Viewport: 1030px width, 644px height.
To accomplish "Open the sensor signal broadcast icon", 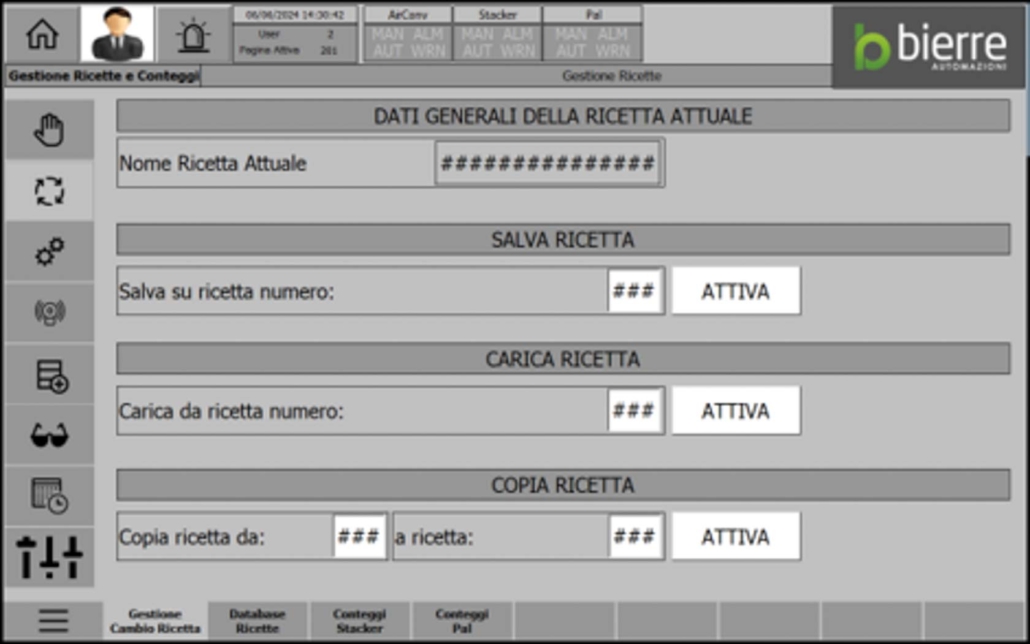I will click(49, 313).
